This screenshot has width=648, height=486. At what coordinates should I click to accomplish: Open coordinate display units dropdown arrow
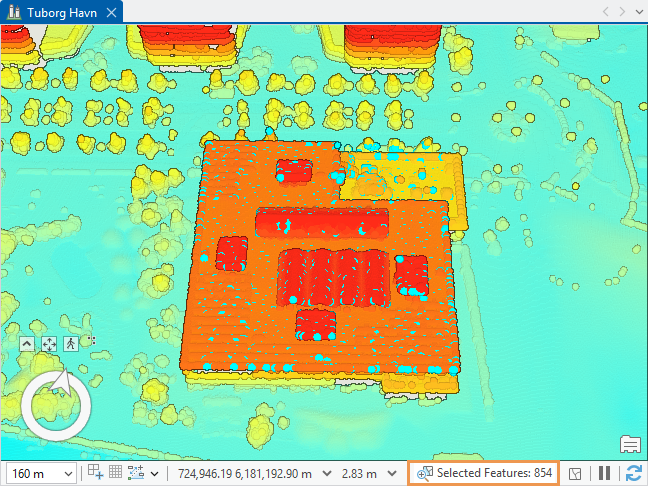point(323,473)
